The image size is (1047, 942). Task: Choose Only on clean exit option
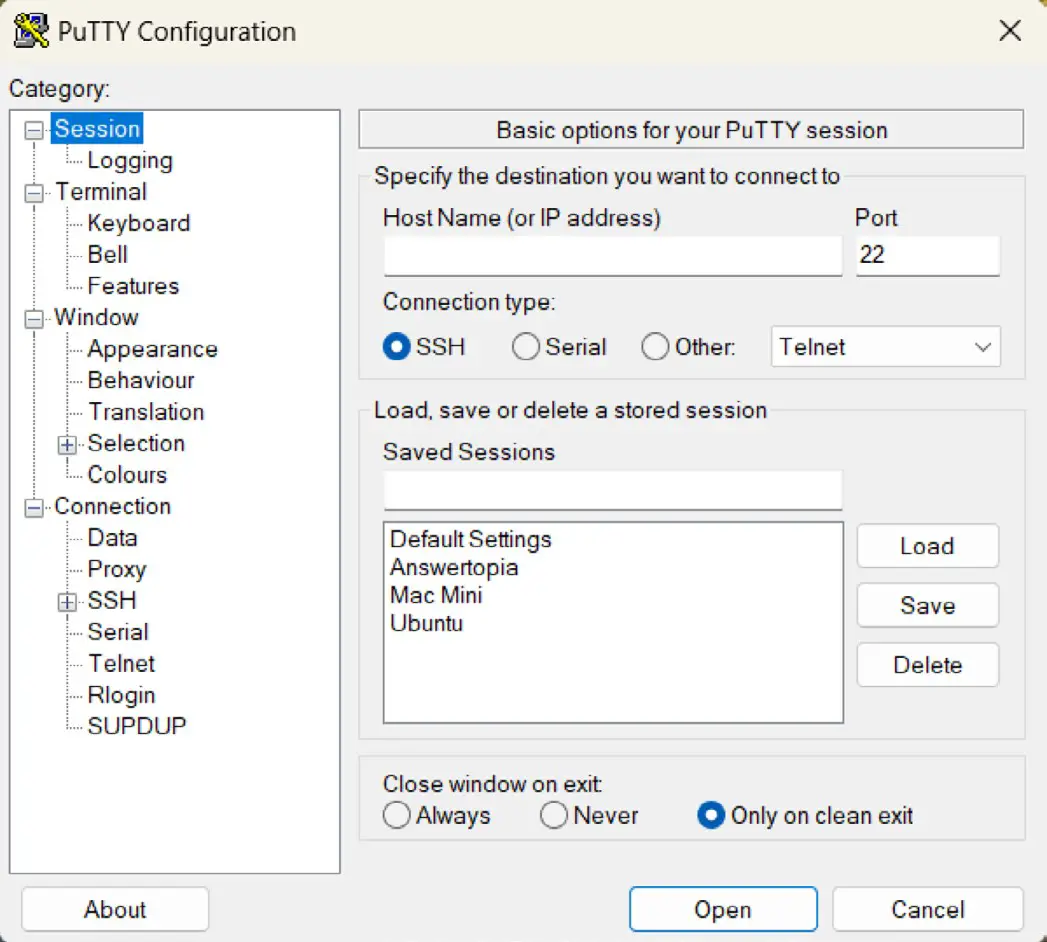pyautogui.click(x=711, y=815)
